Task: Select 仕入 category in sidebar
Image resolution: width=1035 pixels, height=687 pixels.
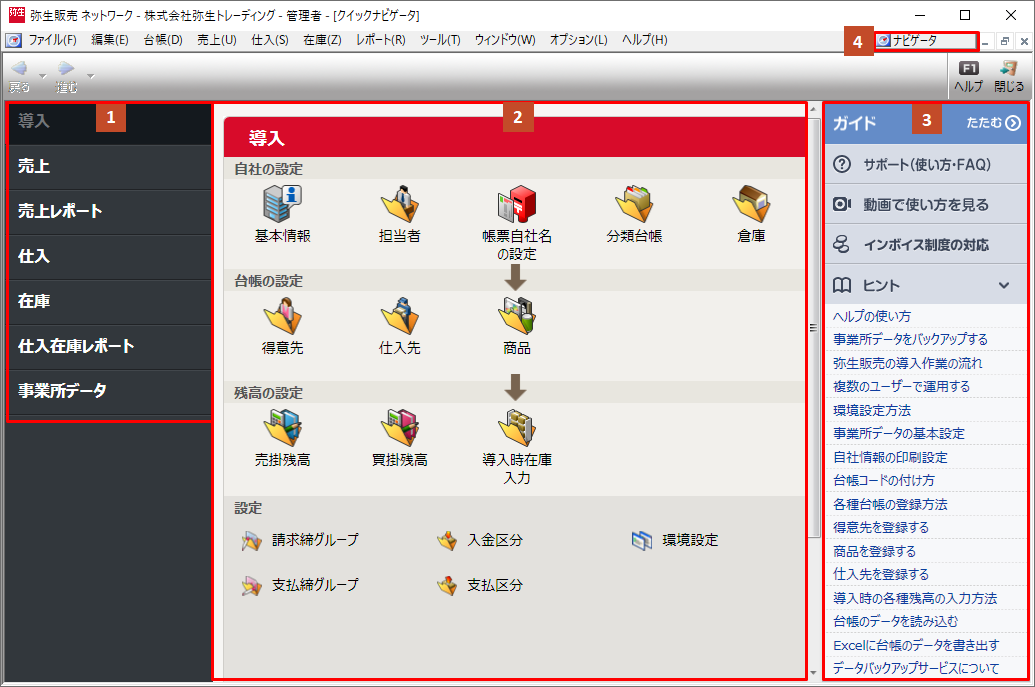Action: coord(110,256)
